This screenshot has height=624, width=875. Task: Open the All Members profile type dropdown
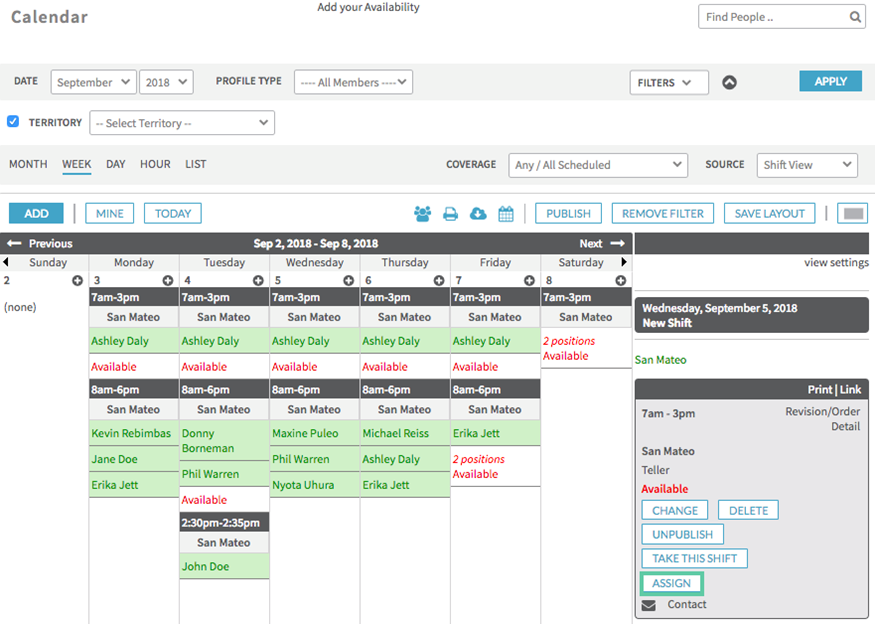[353, 82]
